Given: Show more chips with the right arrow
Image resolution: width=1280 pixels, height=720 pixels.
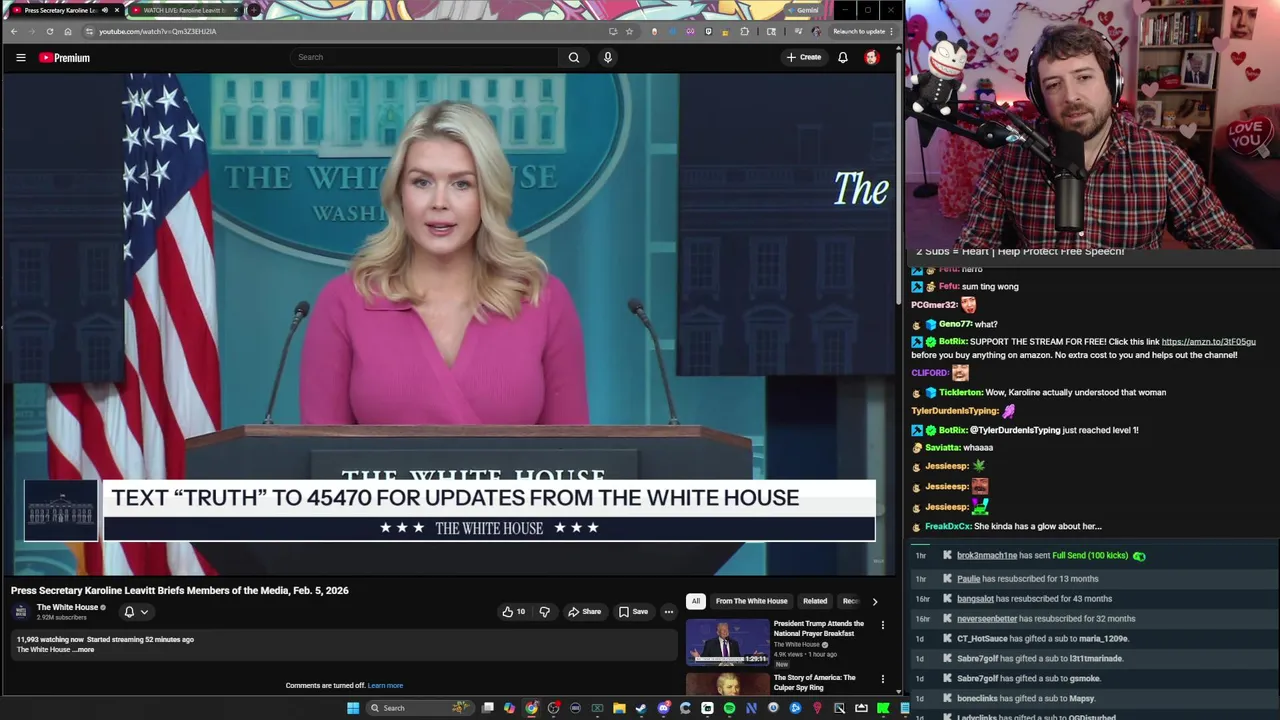Looking at the screenshot, I should pos(875,601).
